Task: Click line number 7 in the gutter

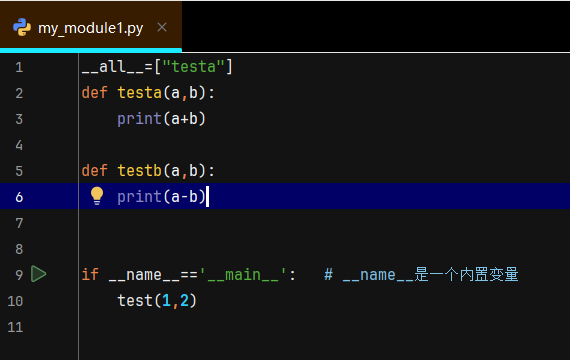Action: [x=19, y=223]
